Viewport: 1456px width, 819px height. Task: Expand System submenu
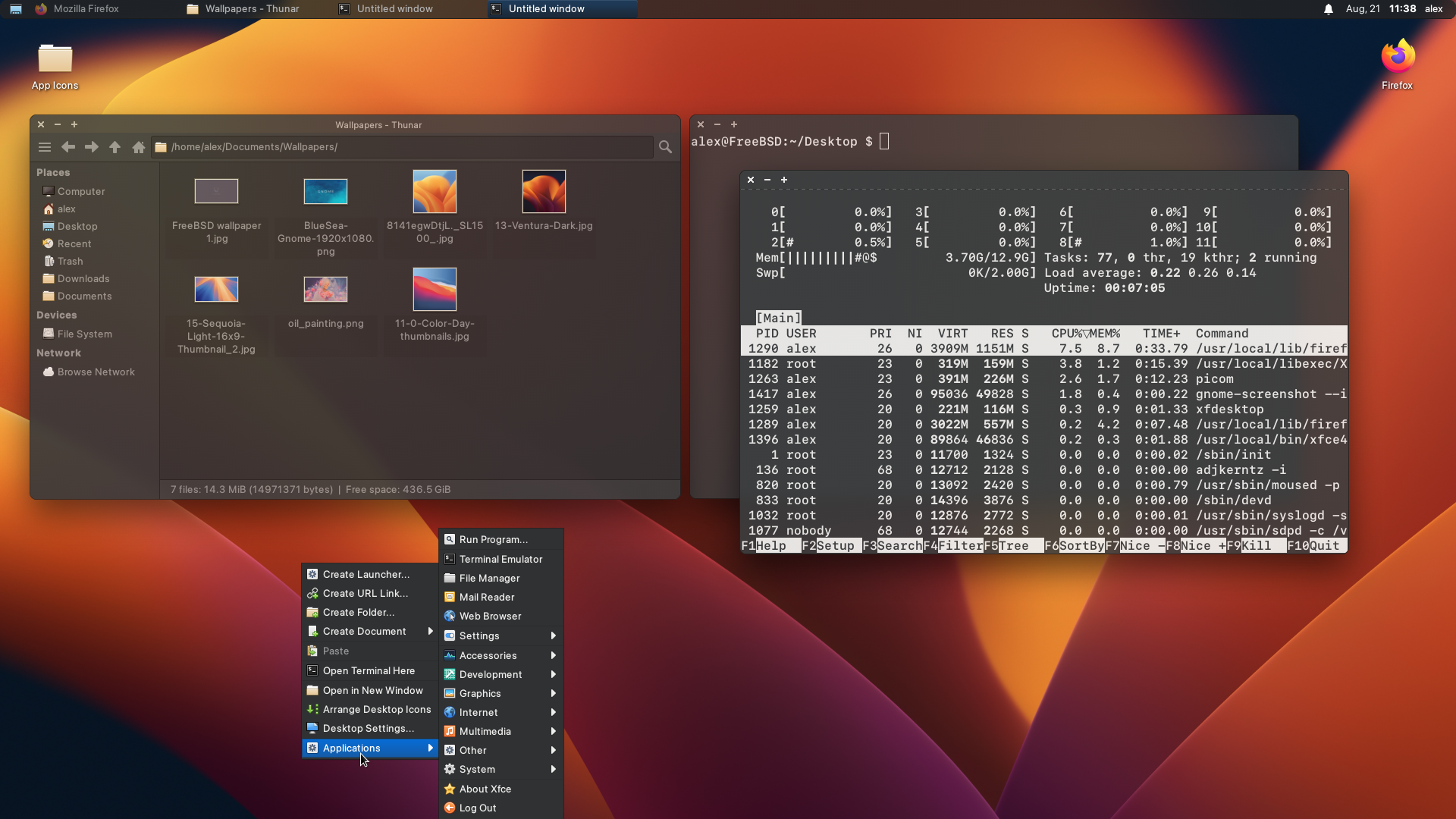[x=501, y=770]
